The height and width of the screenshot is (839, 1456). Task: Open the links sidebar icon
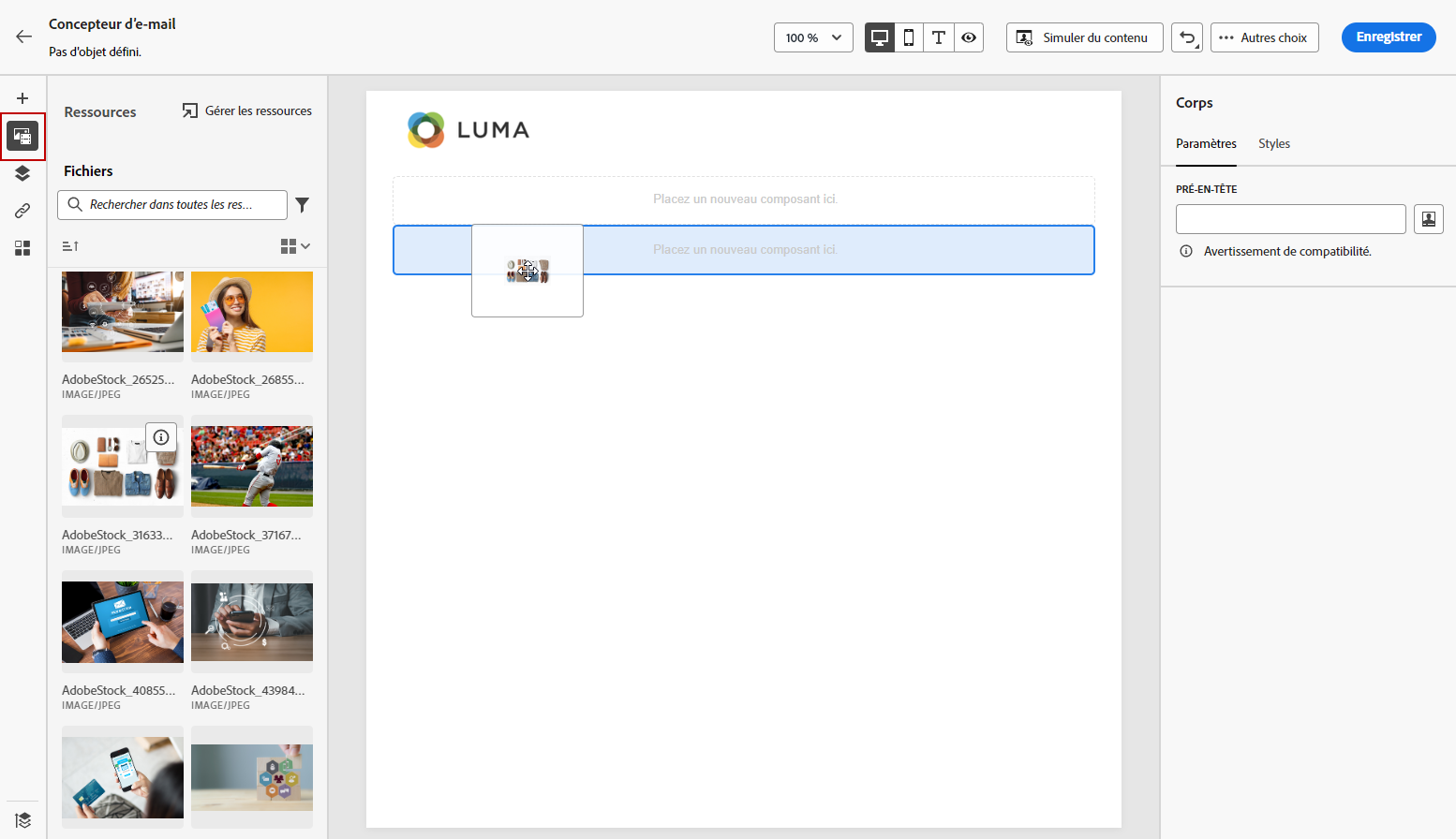click(x=22, y=211)
